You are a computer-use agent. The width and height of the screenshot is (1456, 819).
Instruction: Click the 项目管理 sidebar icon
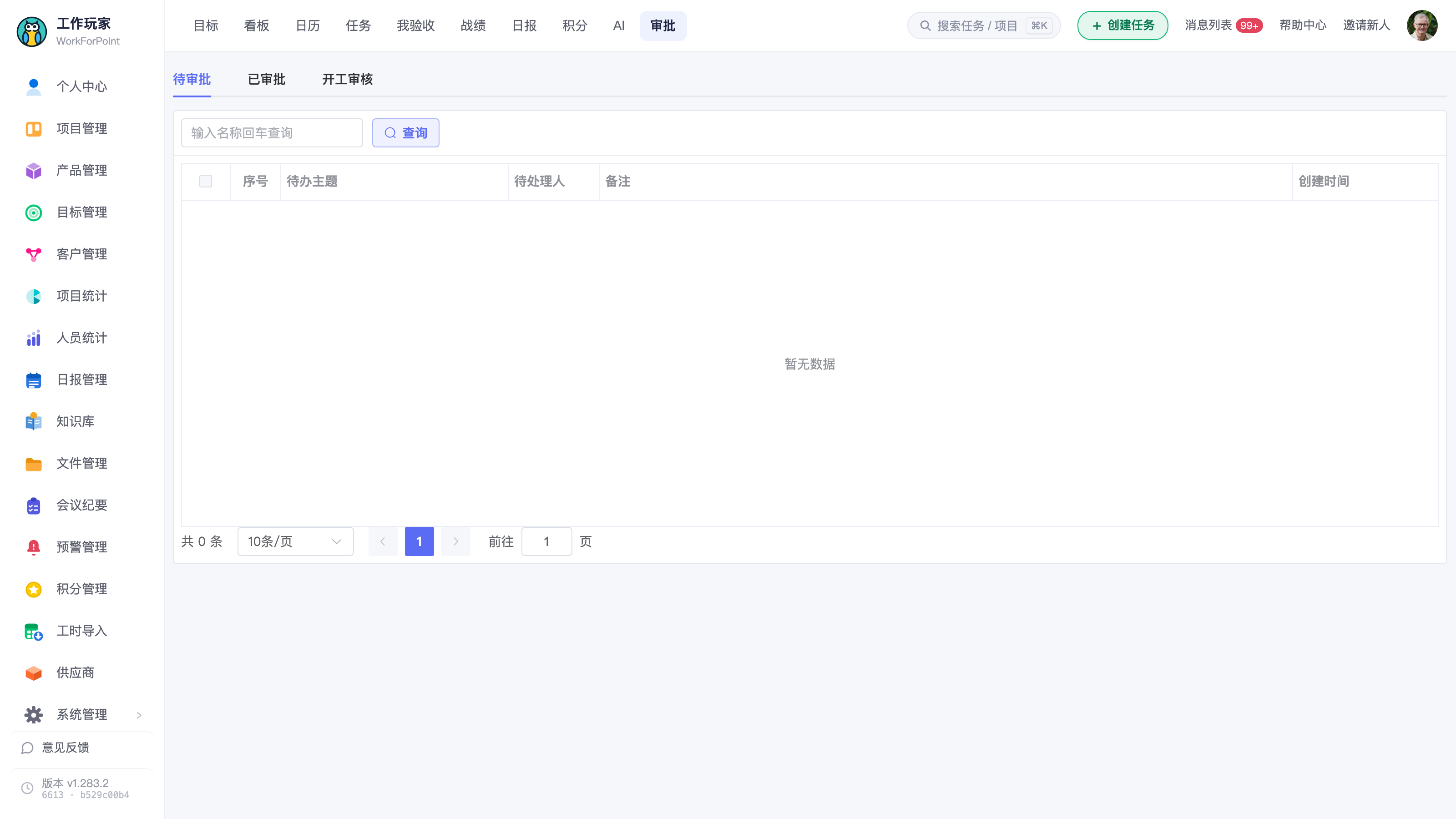[x=33, y=129]
